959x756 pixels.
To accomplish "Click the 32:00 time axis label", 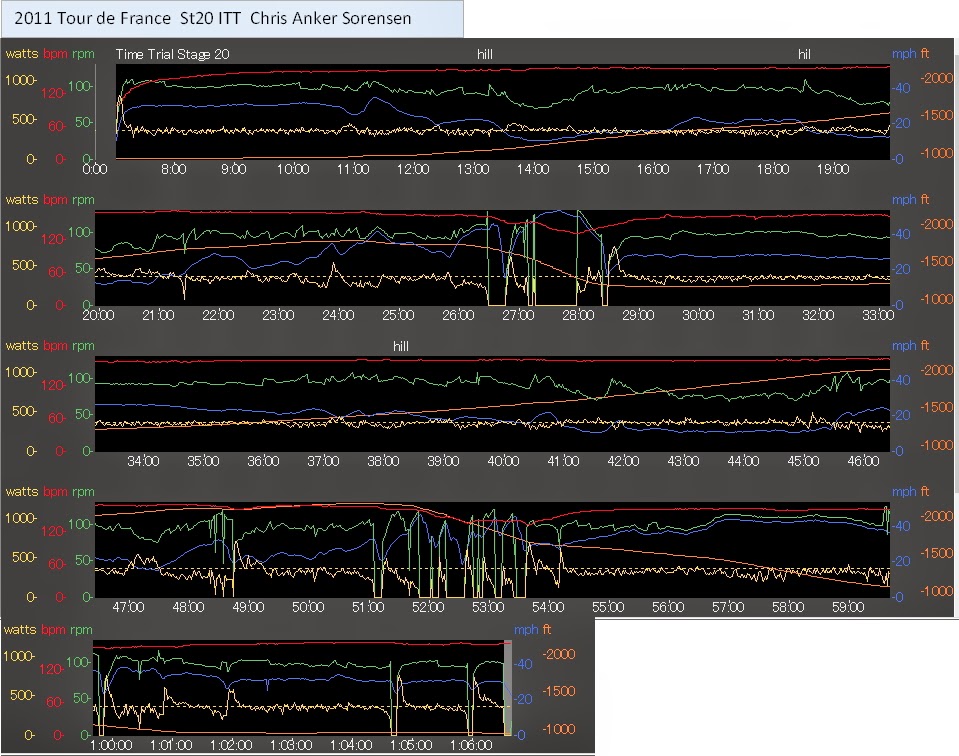I will coord(817,315).
